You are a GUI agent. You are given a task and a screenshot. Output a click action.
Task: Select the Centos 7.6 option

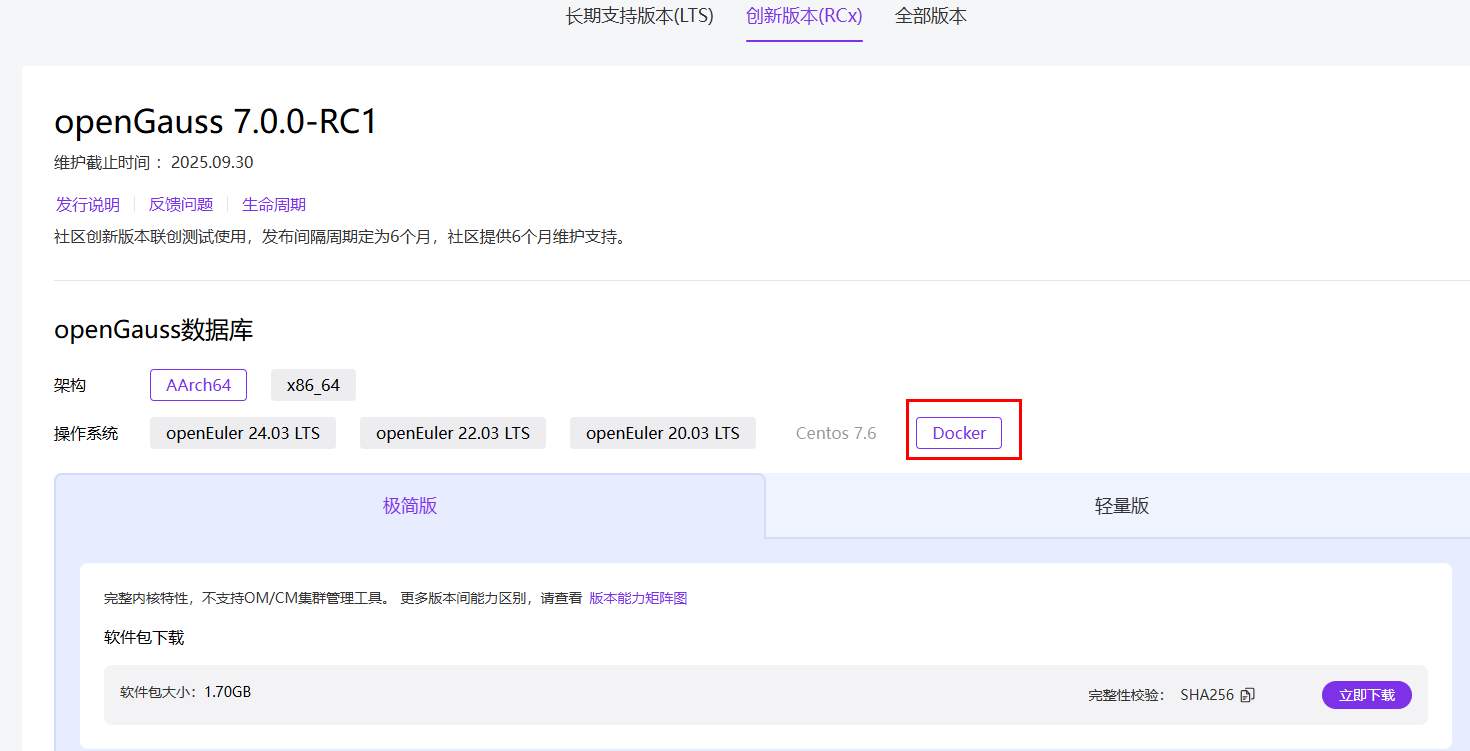click(836, 433)
